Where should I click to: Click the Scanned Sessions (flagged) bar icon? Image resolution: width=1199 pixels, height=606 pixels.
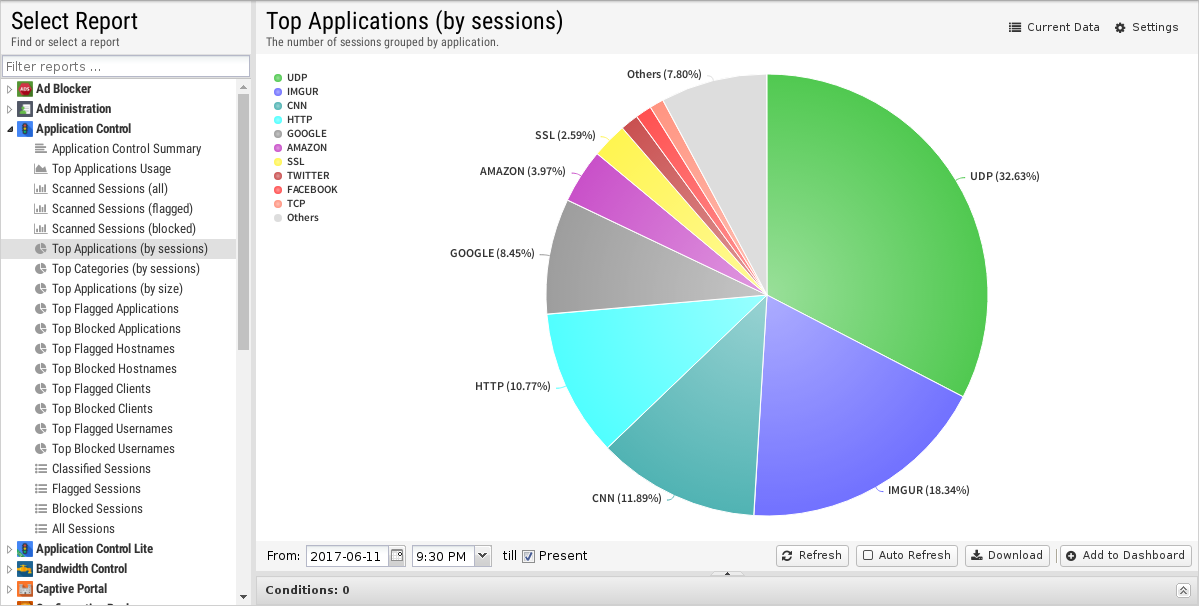(x=41, y=208)
